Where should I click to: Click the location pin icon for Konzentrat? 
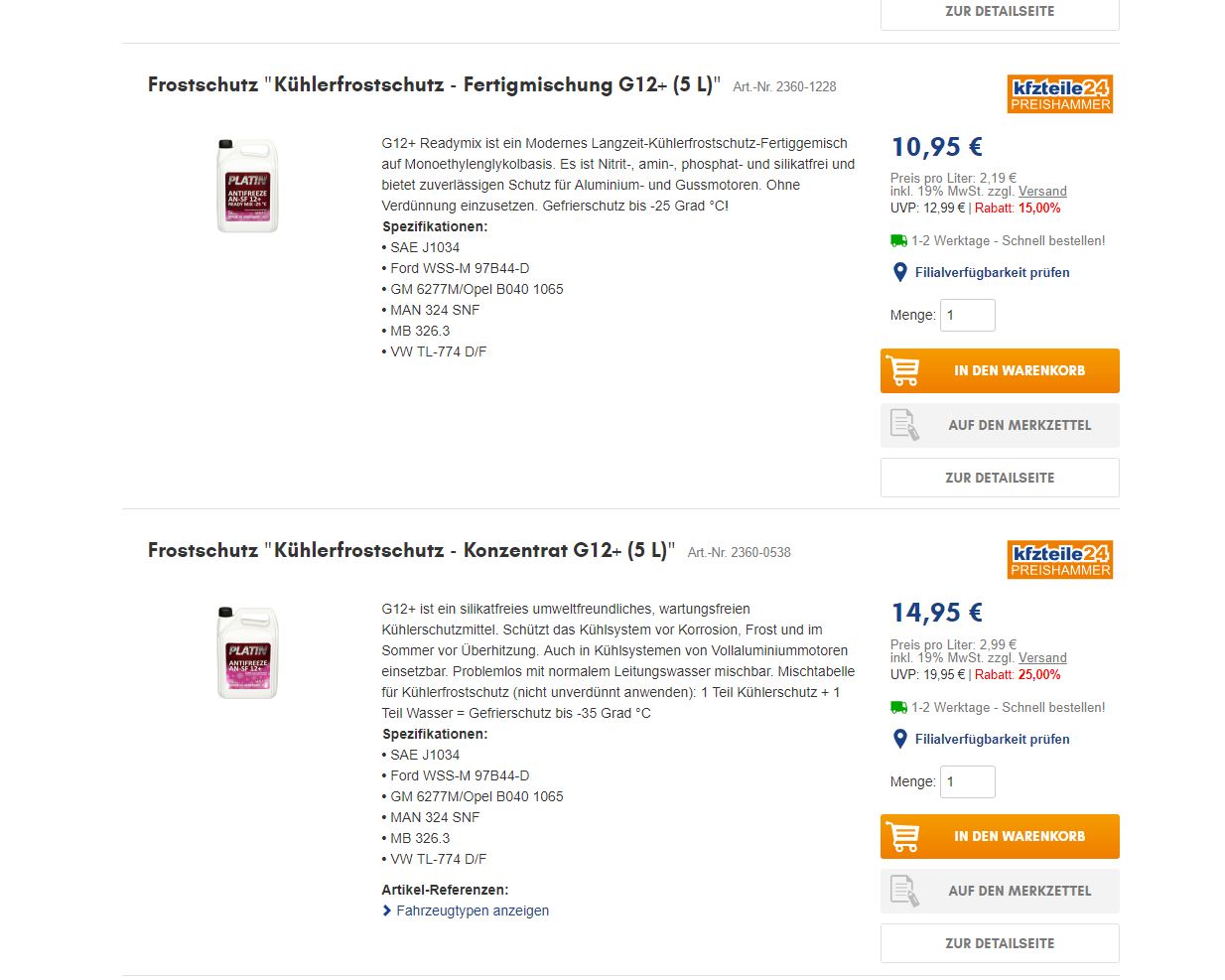[x=900, y=739]
